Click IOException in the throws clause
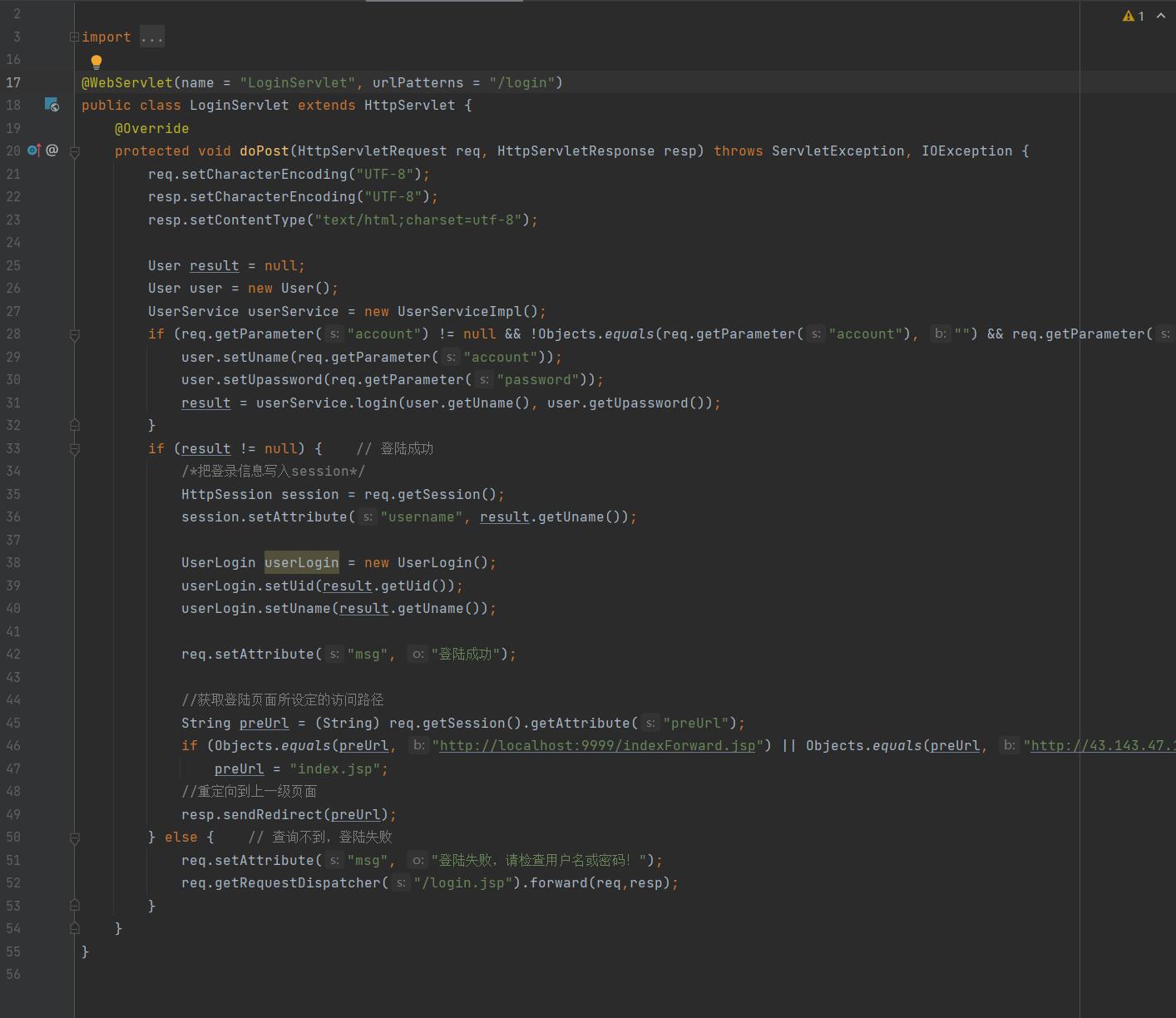 [967, 151]
